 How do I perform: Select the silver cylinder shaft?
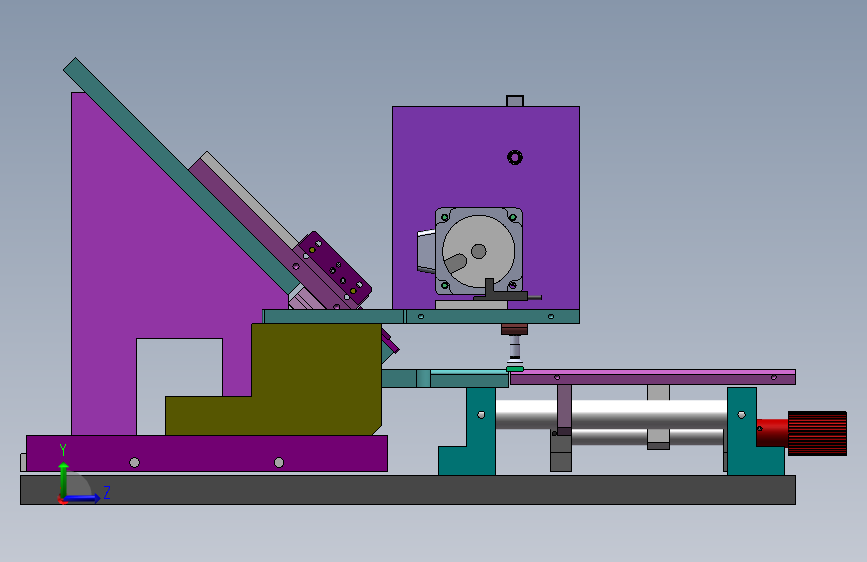(x=611, y=415)
